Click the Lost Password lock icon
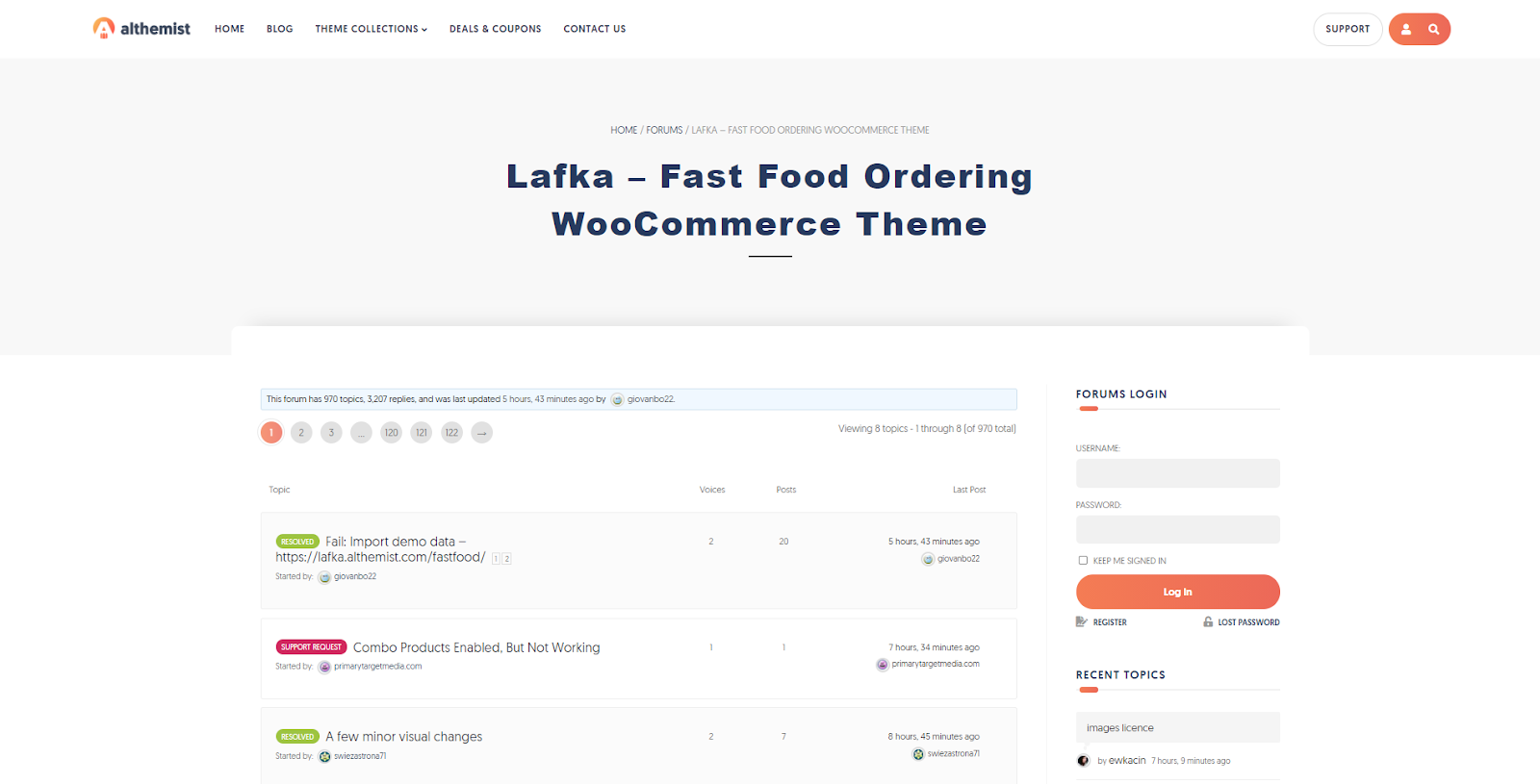The height and width of the screenshot is (784, 1540). click(x=1208, y=622)
